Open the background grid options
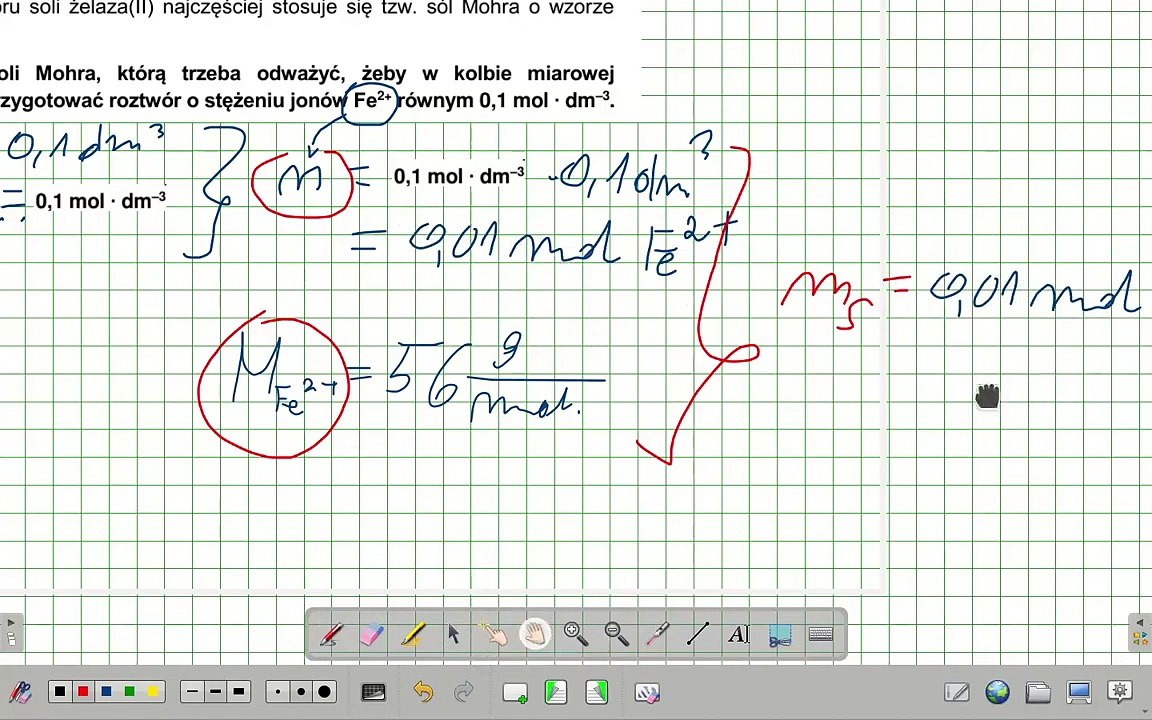Screen dimensions: 1152x720 (373, 691)
